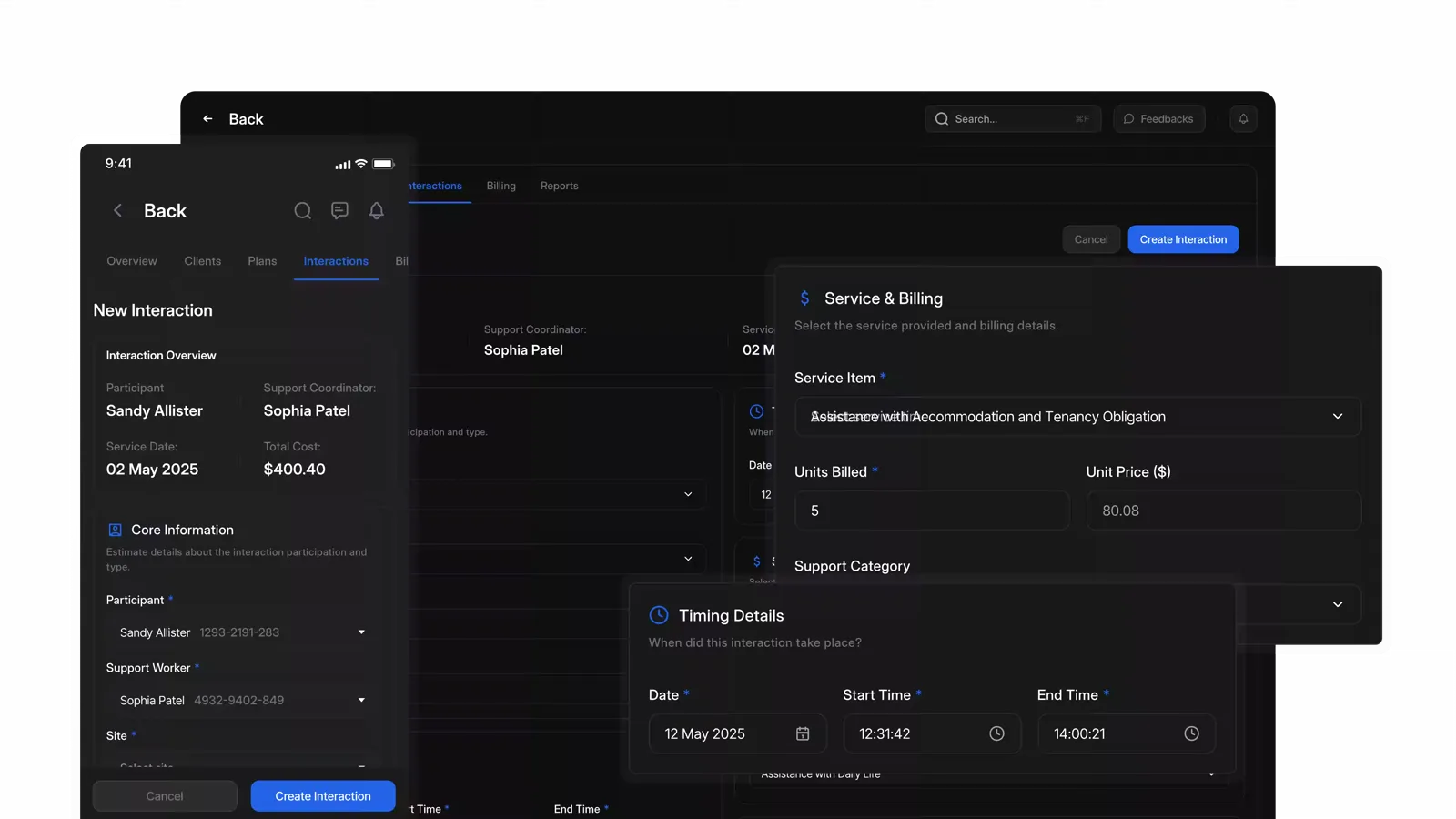Open mobile notifications bell
1456x819 pixels.
(377, 211)
